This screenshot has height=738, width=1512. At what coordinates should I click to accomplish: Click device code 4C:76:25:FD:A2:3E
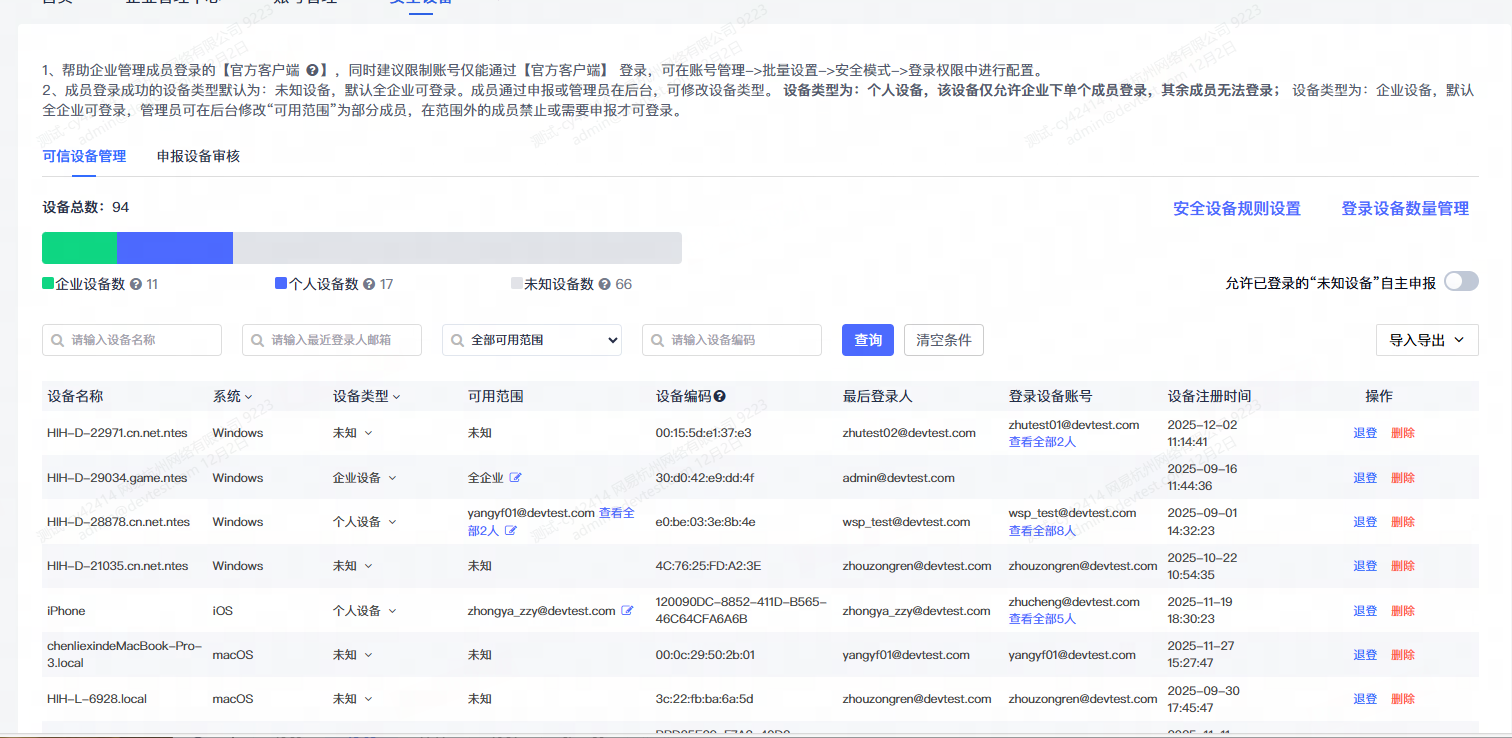click(x=708, y=566)
